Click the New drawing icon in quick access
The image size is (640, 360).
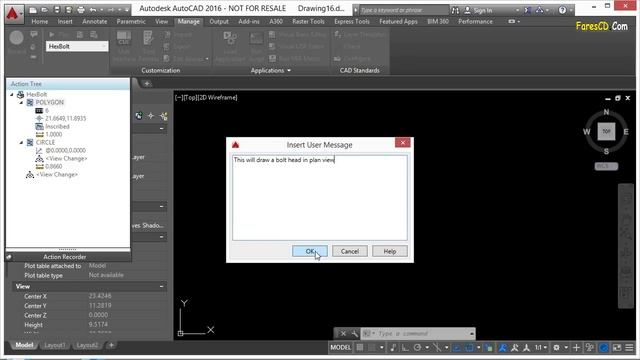[33, 10]
